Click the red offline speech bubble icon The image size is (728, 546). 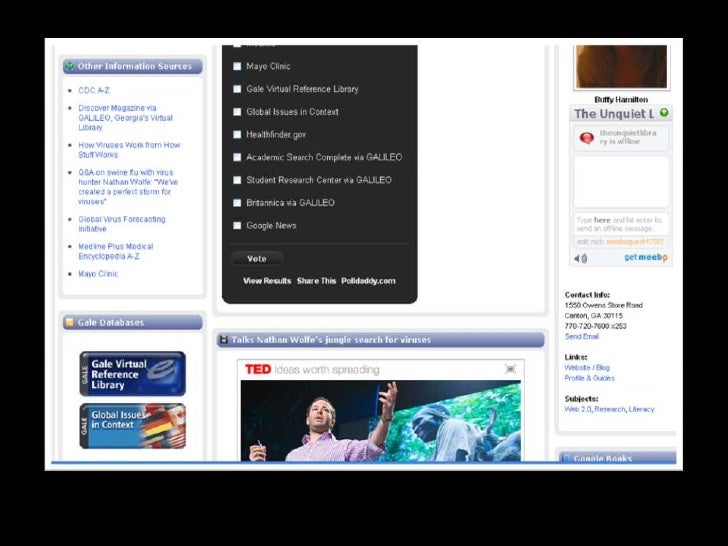point(586,137)
